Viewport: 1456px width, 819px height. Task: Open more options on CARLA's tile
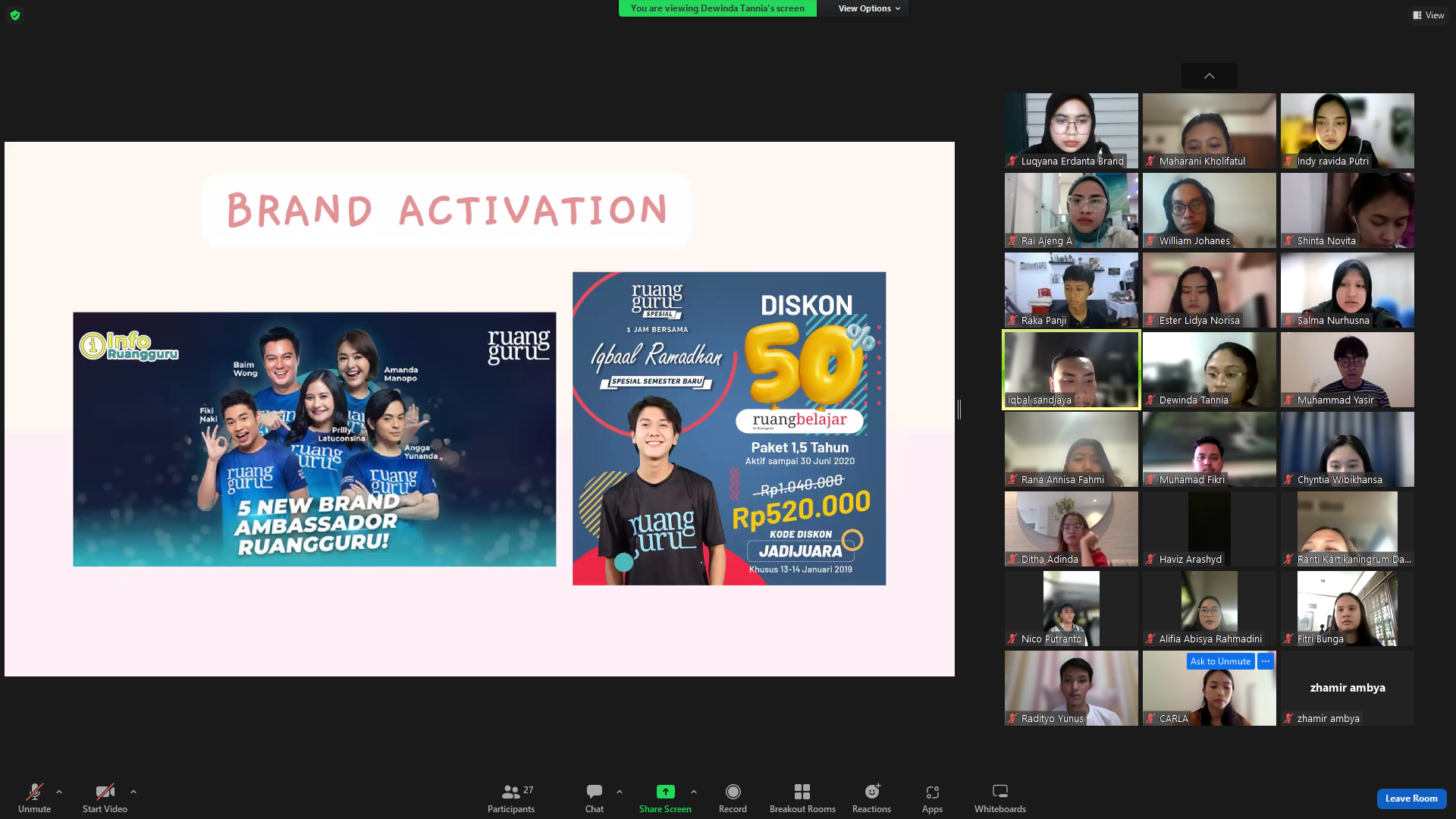pos(1266,661)
